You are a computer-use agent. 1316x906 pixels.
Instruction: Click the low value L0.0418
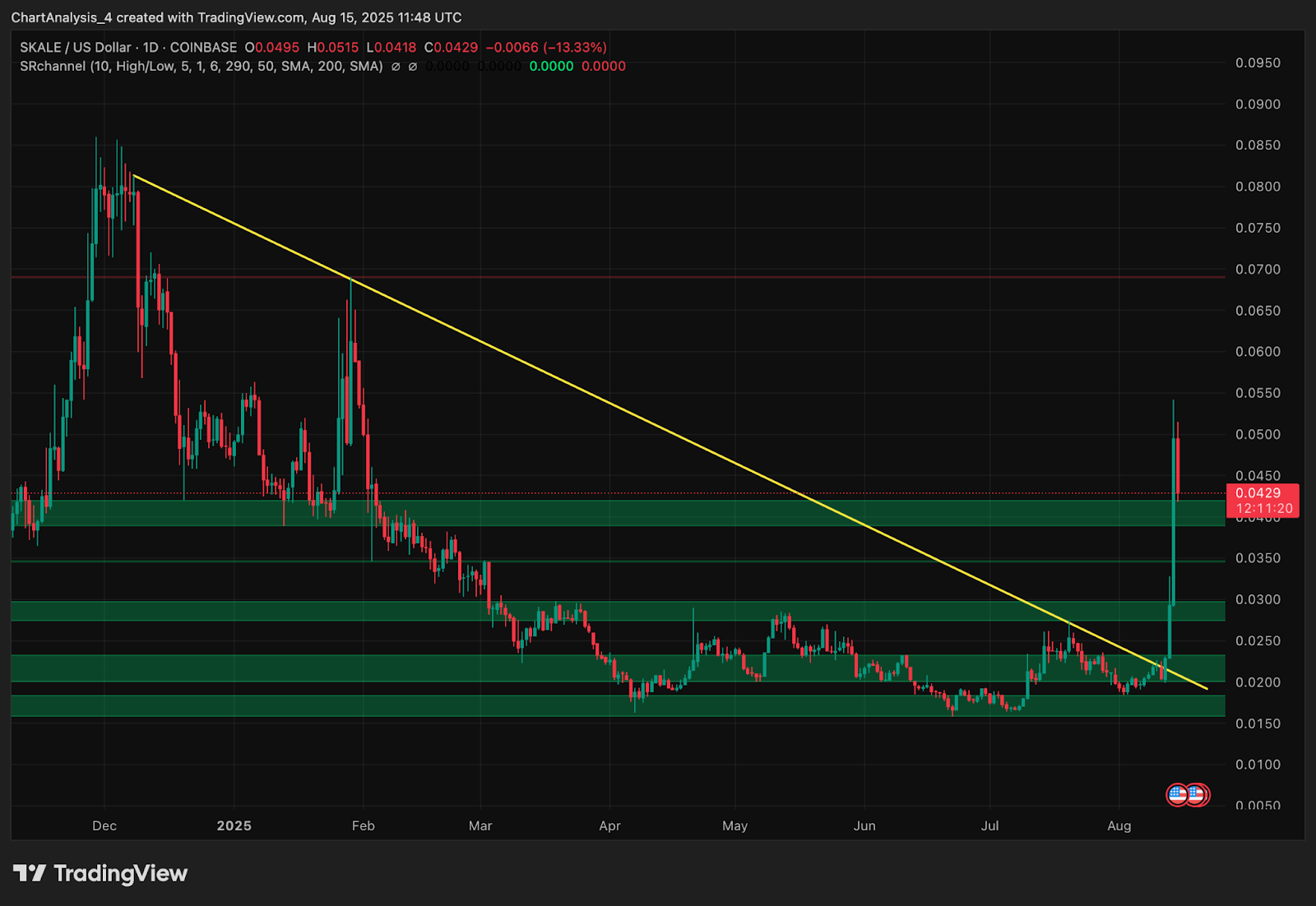[392, 48]
